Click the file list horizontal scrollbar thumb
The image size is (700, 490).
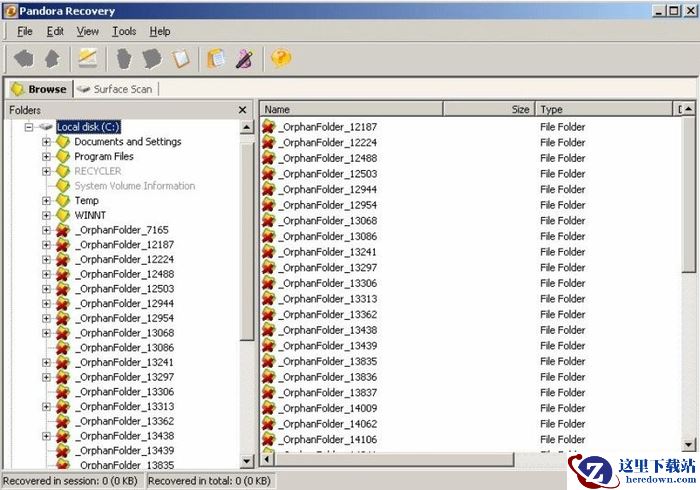click(394, 459)
